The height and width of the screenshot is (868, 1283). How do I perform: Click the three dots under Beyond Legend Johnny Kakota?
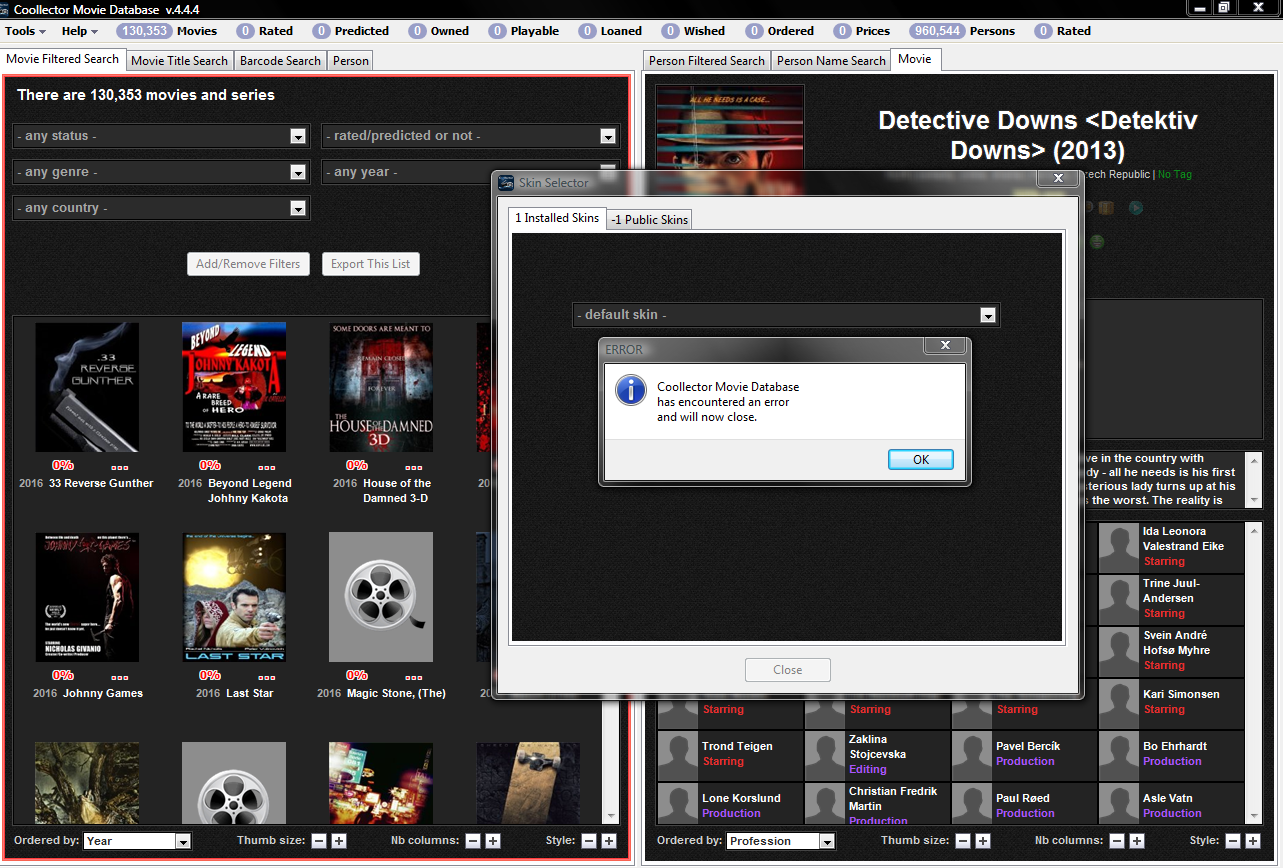(267, 467)
